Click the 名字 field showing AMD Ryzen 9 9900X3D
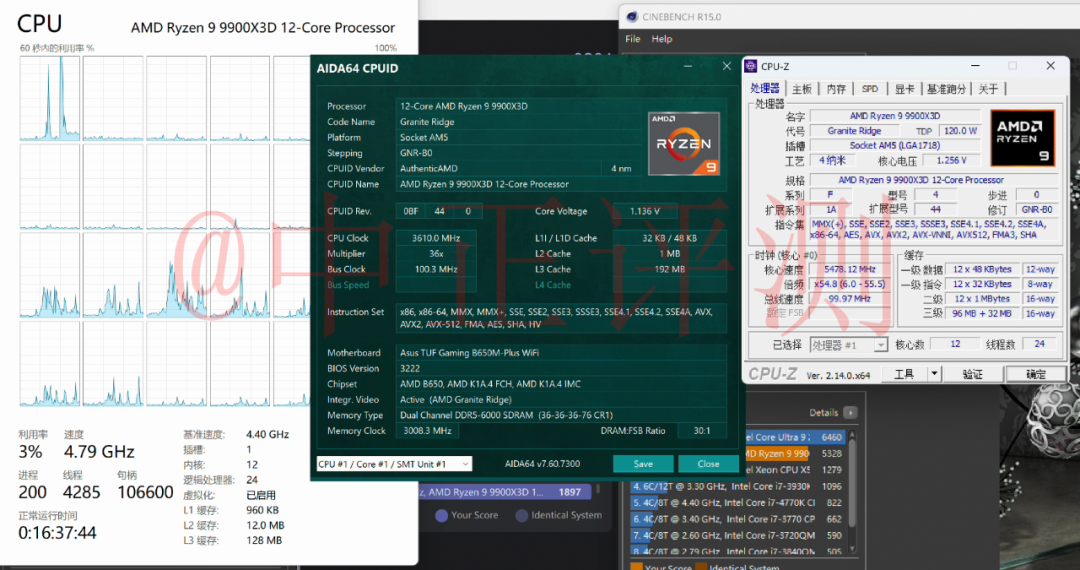 tap(895, 116)
